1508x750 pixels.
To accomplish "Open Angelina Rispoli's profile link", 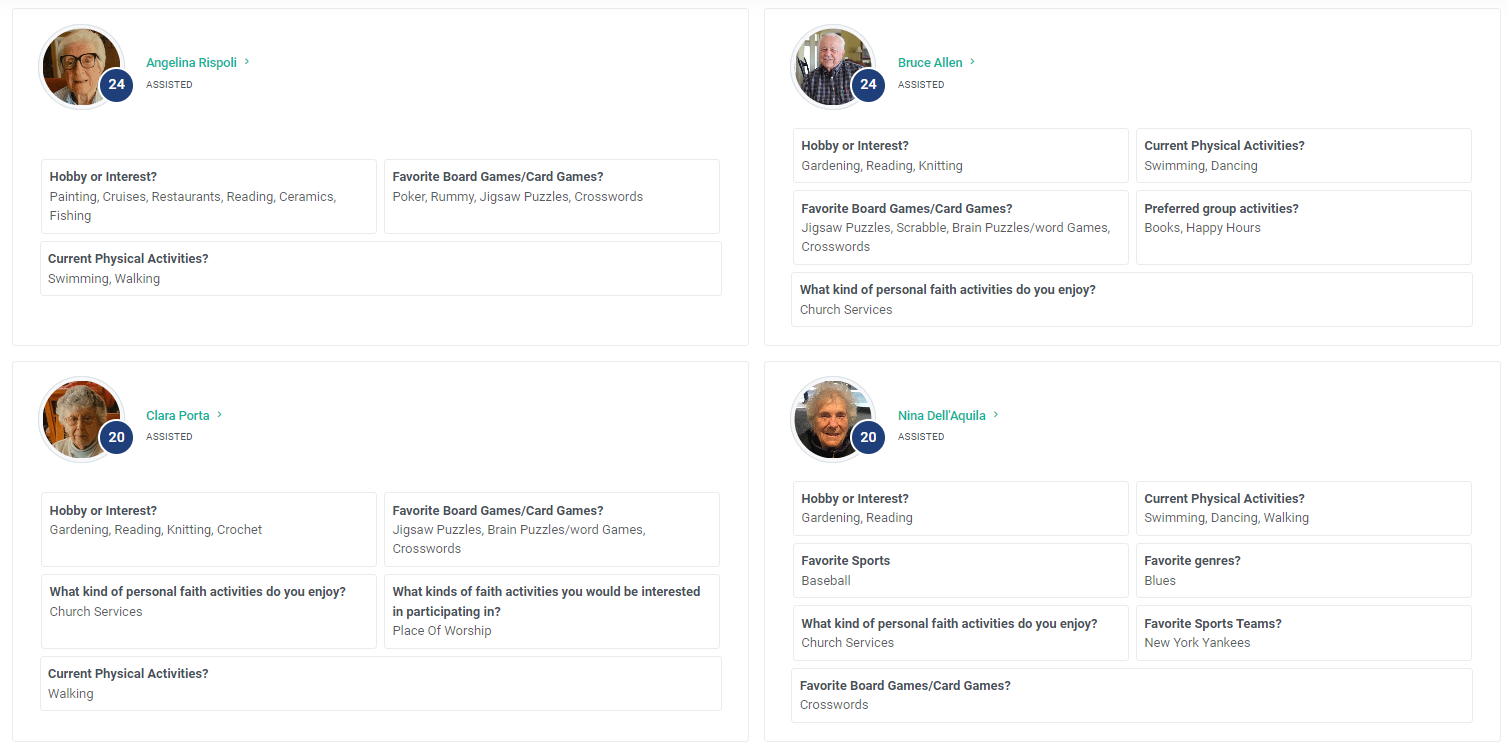I will pyautogui.click(x=191, y=62).
